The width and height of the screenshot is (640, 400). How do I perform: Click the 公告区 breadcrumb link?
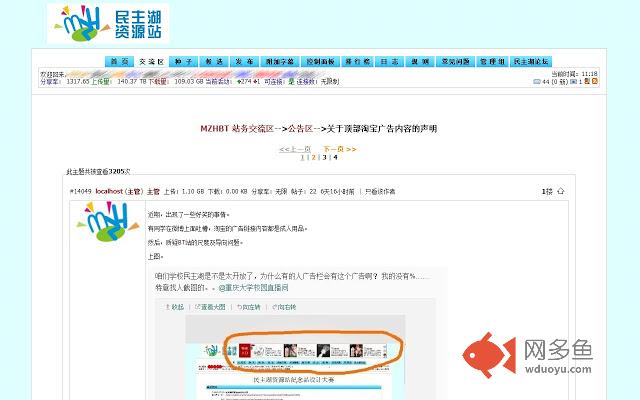(x=300, y=129)
